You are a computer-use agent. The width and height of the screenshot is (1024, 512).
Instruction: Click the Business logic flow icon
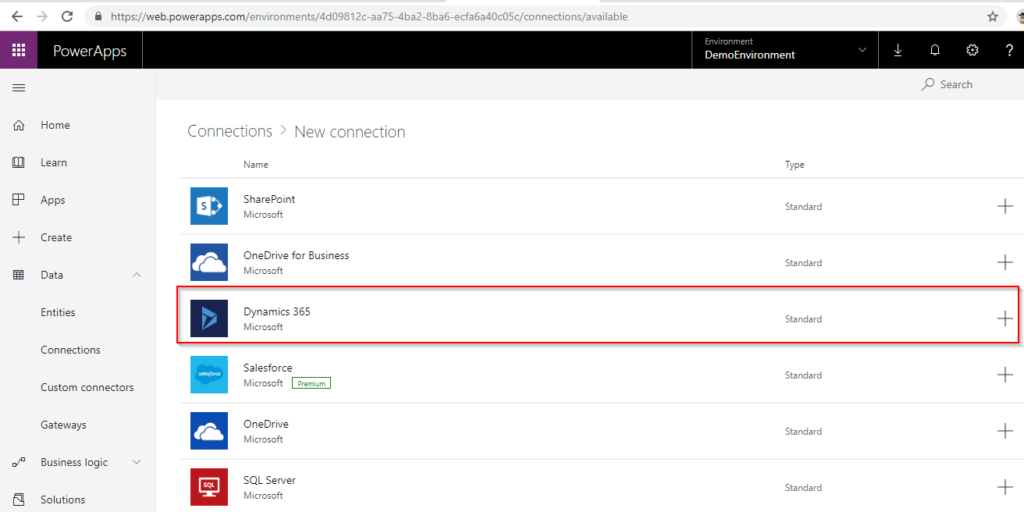tap(18, 462)
